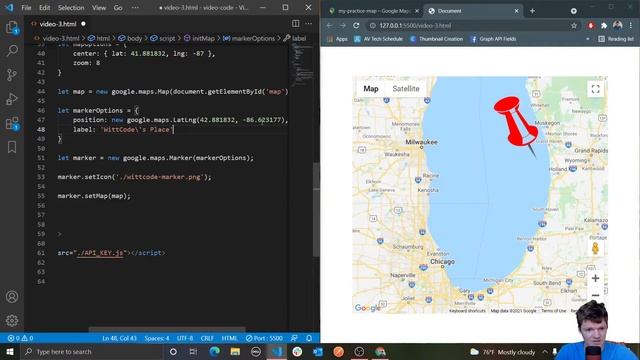Screen dimensions: 640x360
Task: Open the Explorer view in VS Code
Action: click(12, 28)
